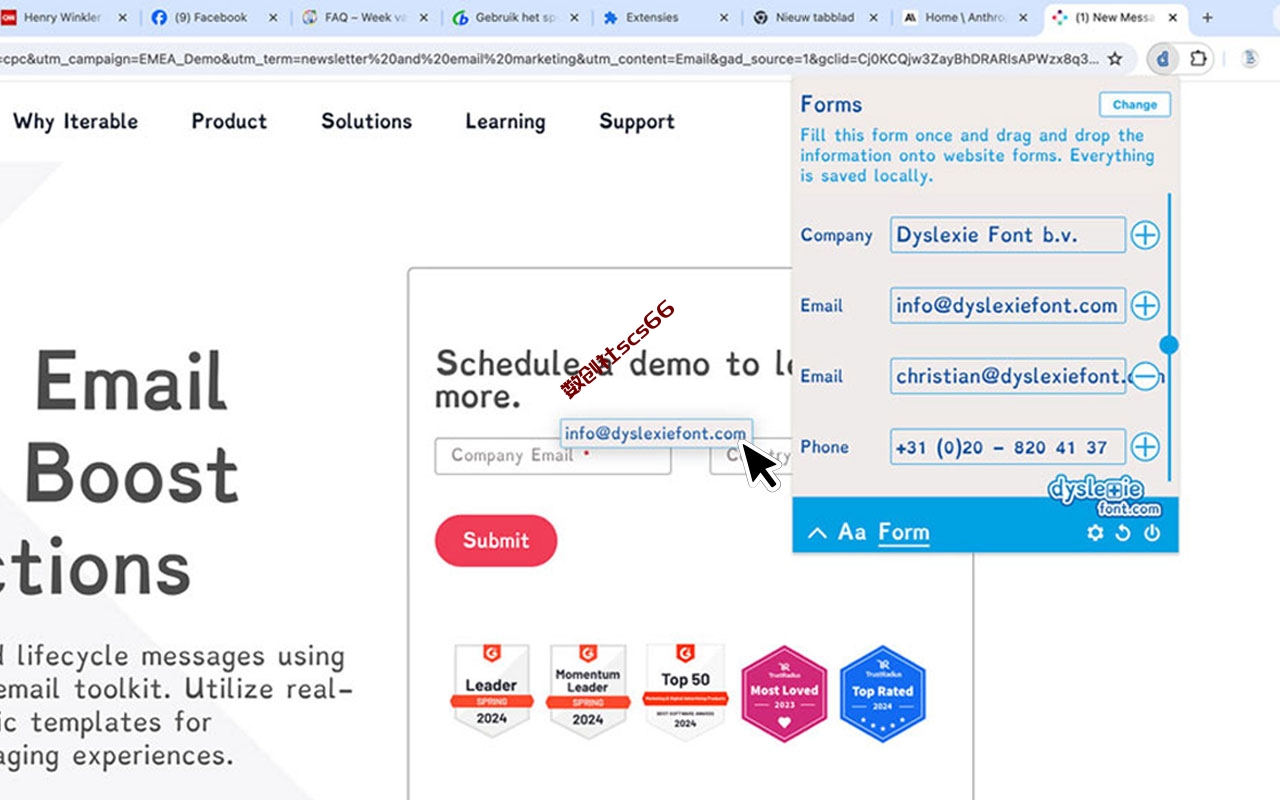1280x800 pixels.
Task: Open the Product menu
Action: (x=229, y=121)
